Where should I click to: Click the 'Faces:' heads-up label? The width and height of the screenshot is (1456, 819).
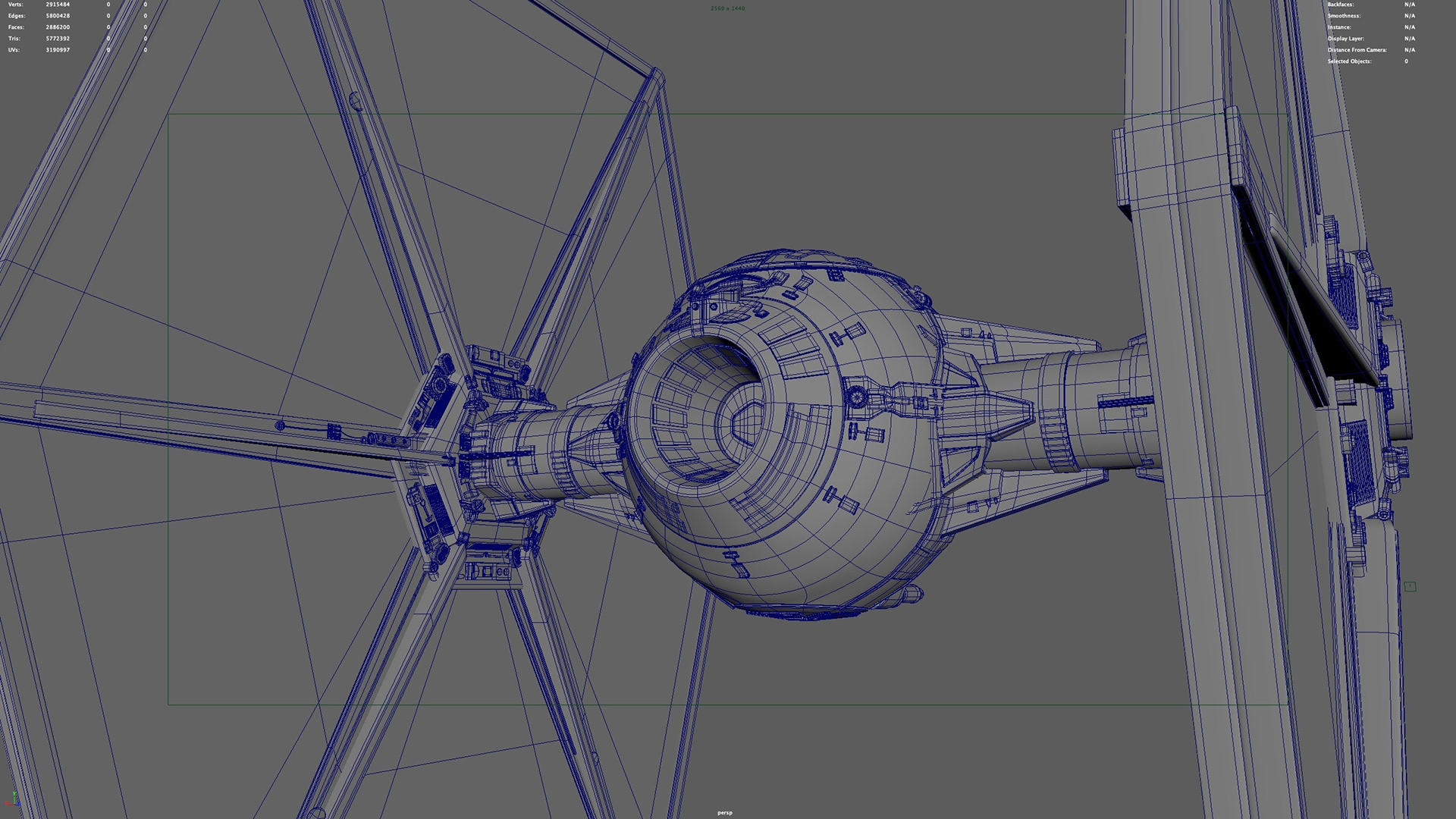[x=16, y=27]
